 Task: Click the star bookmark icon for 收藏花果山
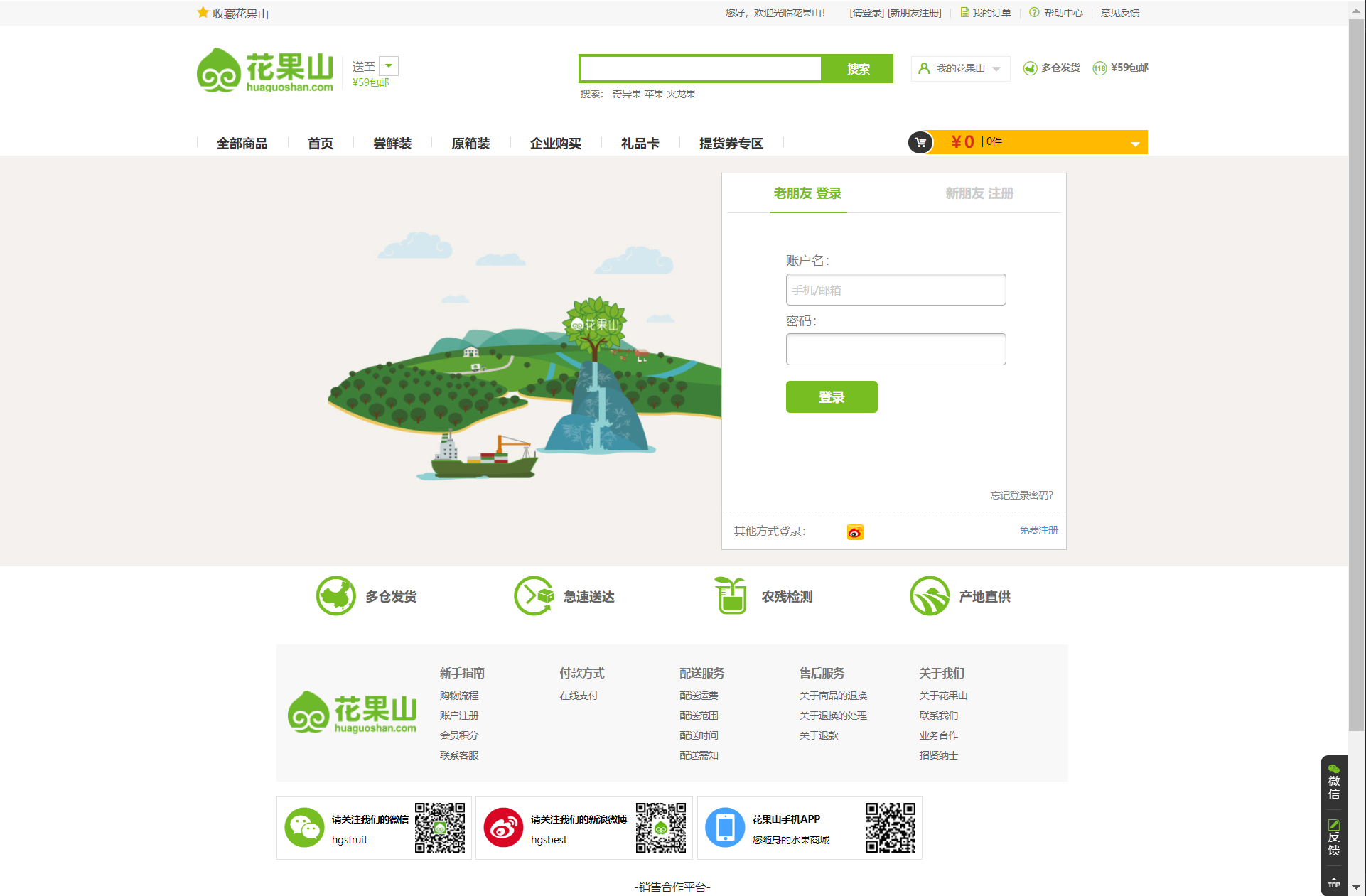coord(203,13)
